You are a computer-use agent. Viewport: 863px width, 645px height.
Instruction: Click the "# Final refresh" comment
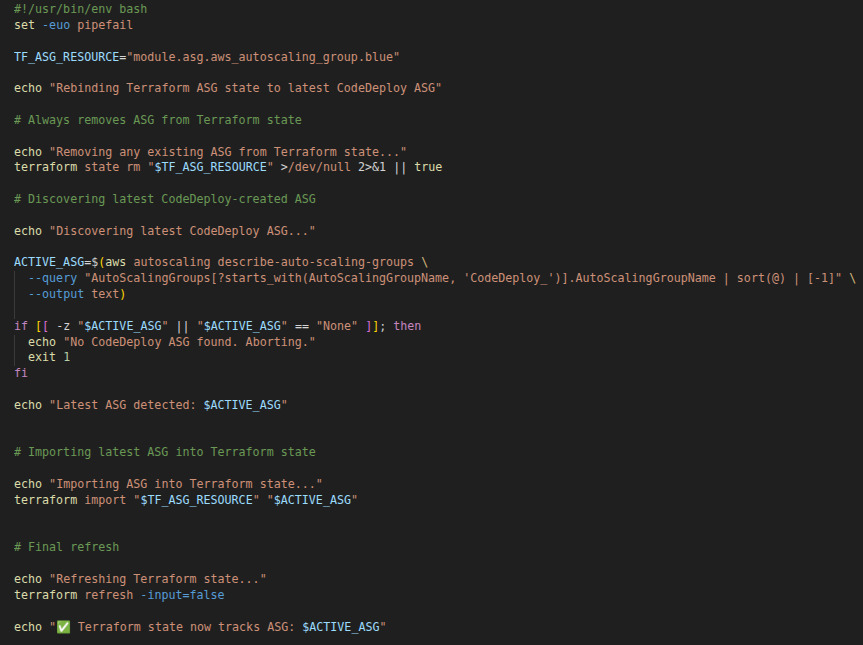tap(66, 547)
